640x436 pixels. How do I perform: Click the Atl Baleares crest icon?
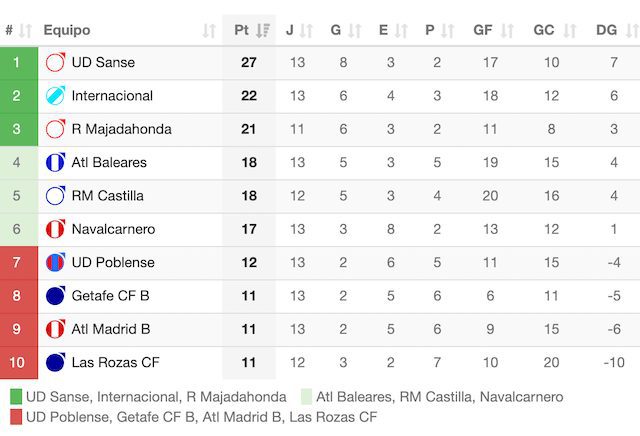[56, 162]
